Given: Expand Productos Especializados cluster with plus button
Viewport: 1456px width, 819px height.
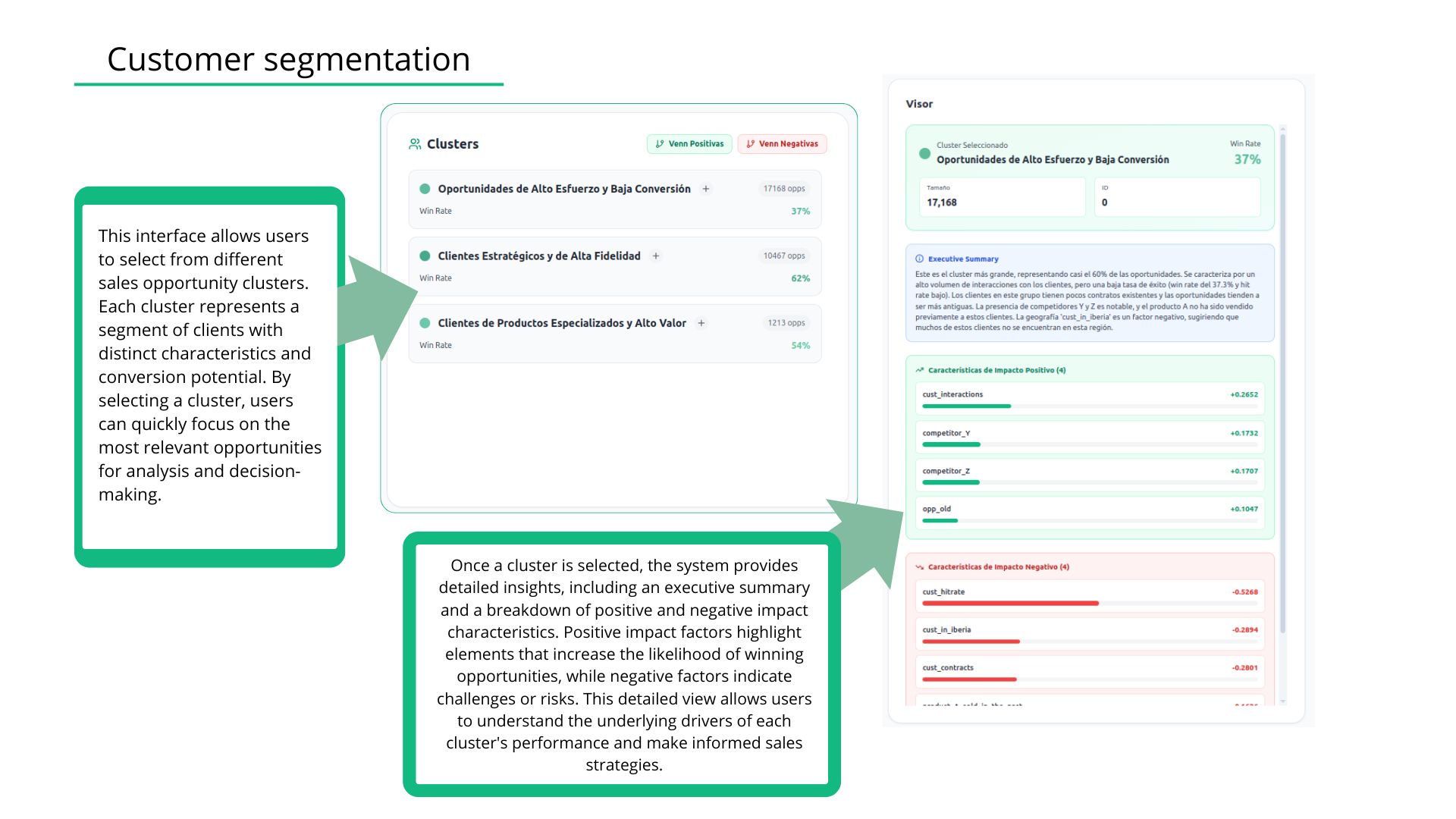Looking at the screenshot, I should (701, 323).
